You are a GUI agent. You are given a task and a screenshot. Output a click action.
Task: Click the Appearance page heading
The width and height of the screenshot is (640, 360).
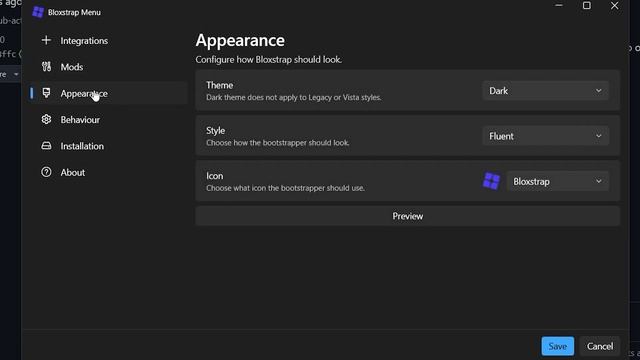click(x=240, y=40)
